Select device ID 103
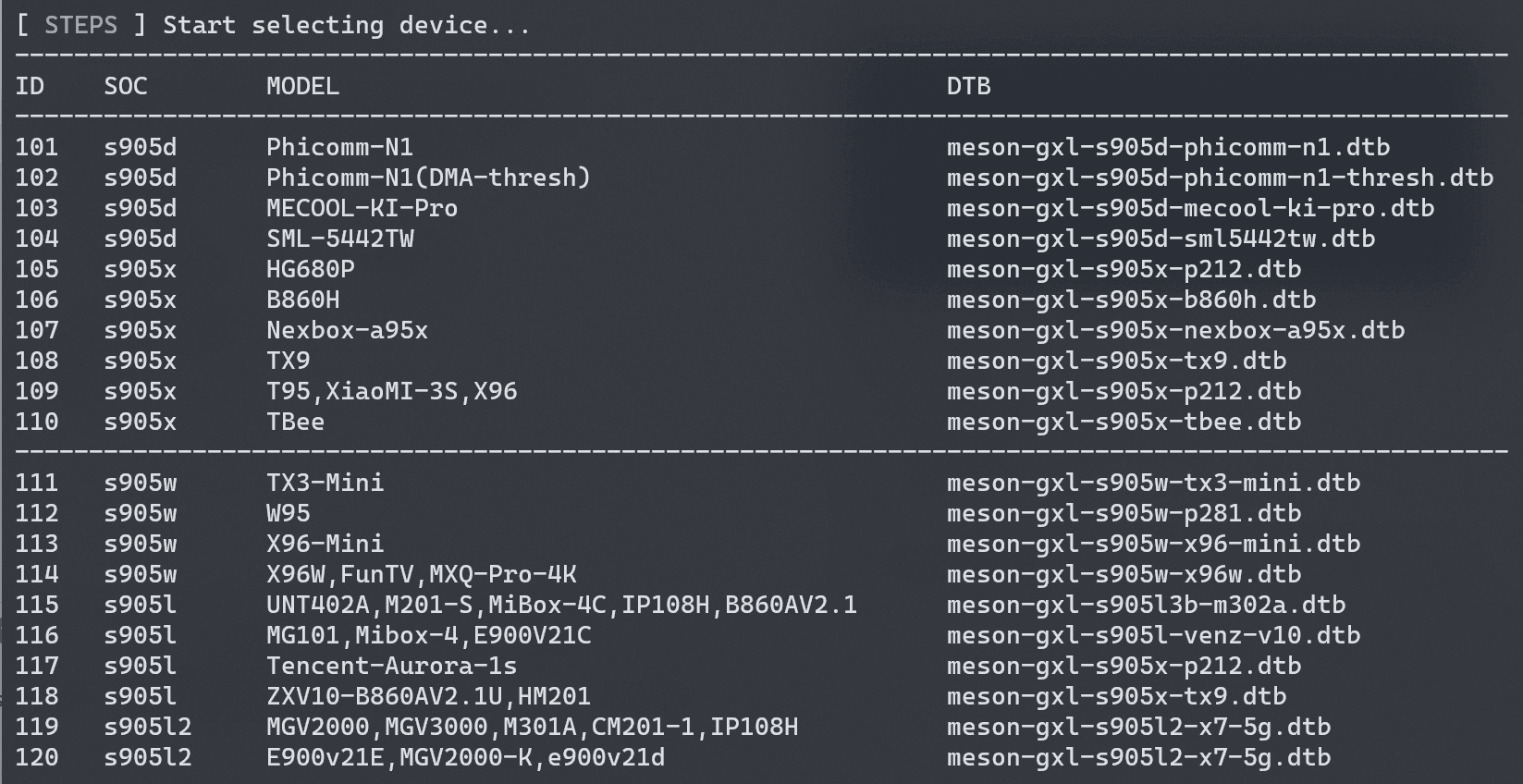This screenshot has height=784, width=1523. [37, 208]
